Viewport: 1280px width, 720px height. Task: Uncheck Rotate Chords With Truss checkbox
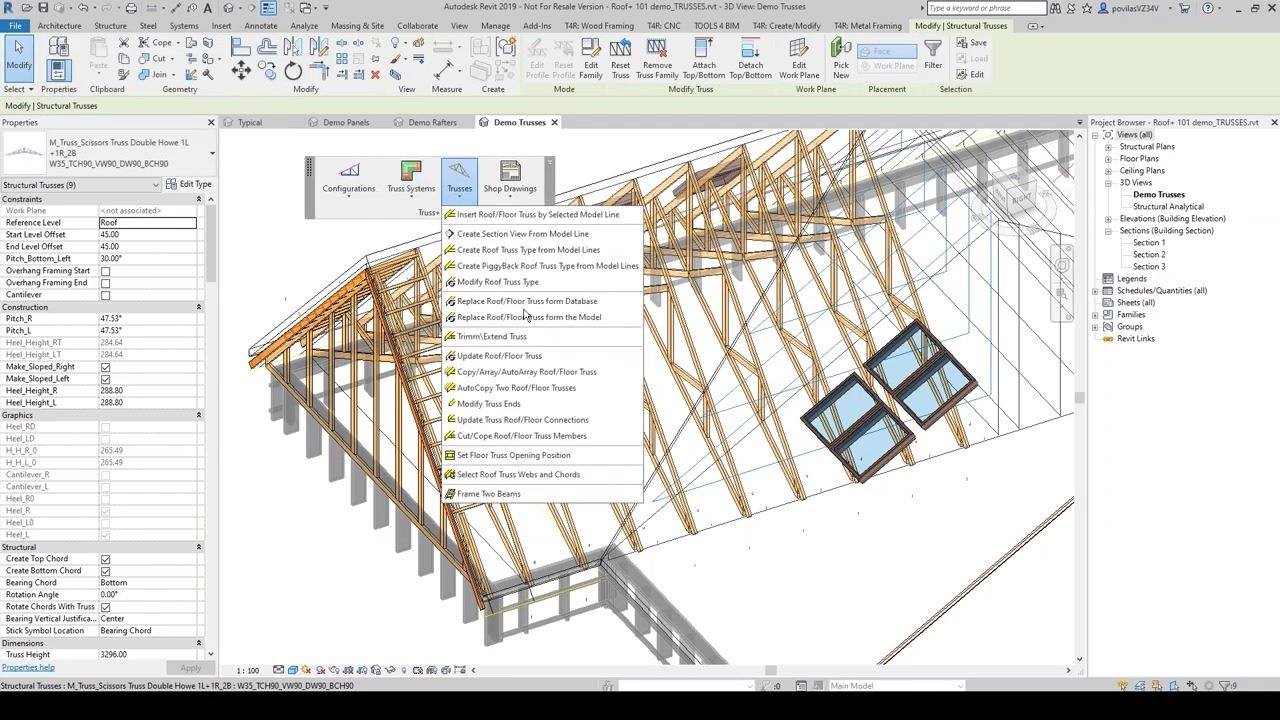click(105, 607)
